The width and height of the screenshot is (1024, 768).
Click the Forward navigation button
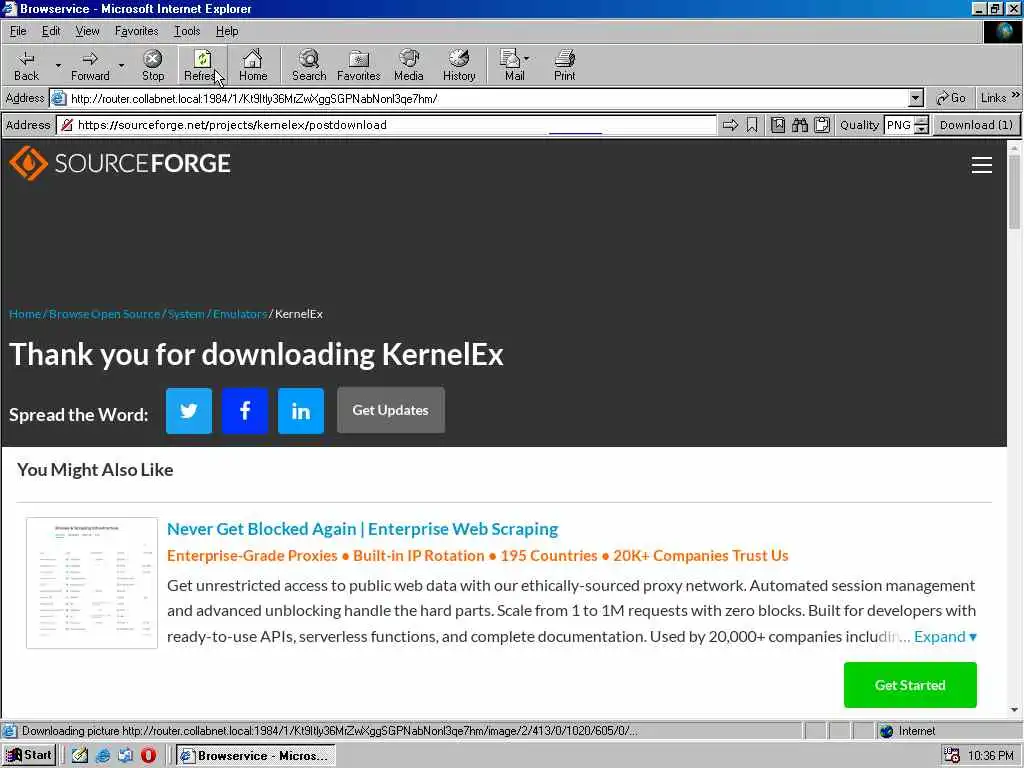click(90, 65)
